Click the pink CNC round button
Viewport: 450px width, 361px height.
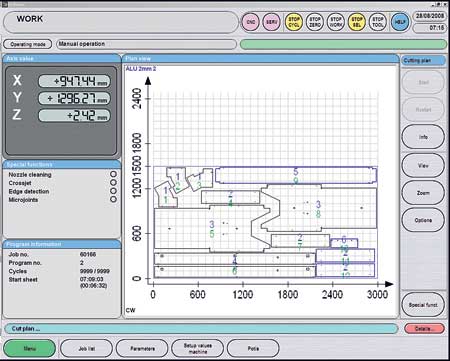pyautogui.click(x=250, y=22)
